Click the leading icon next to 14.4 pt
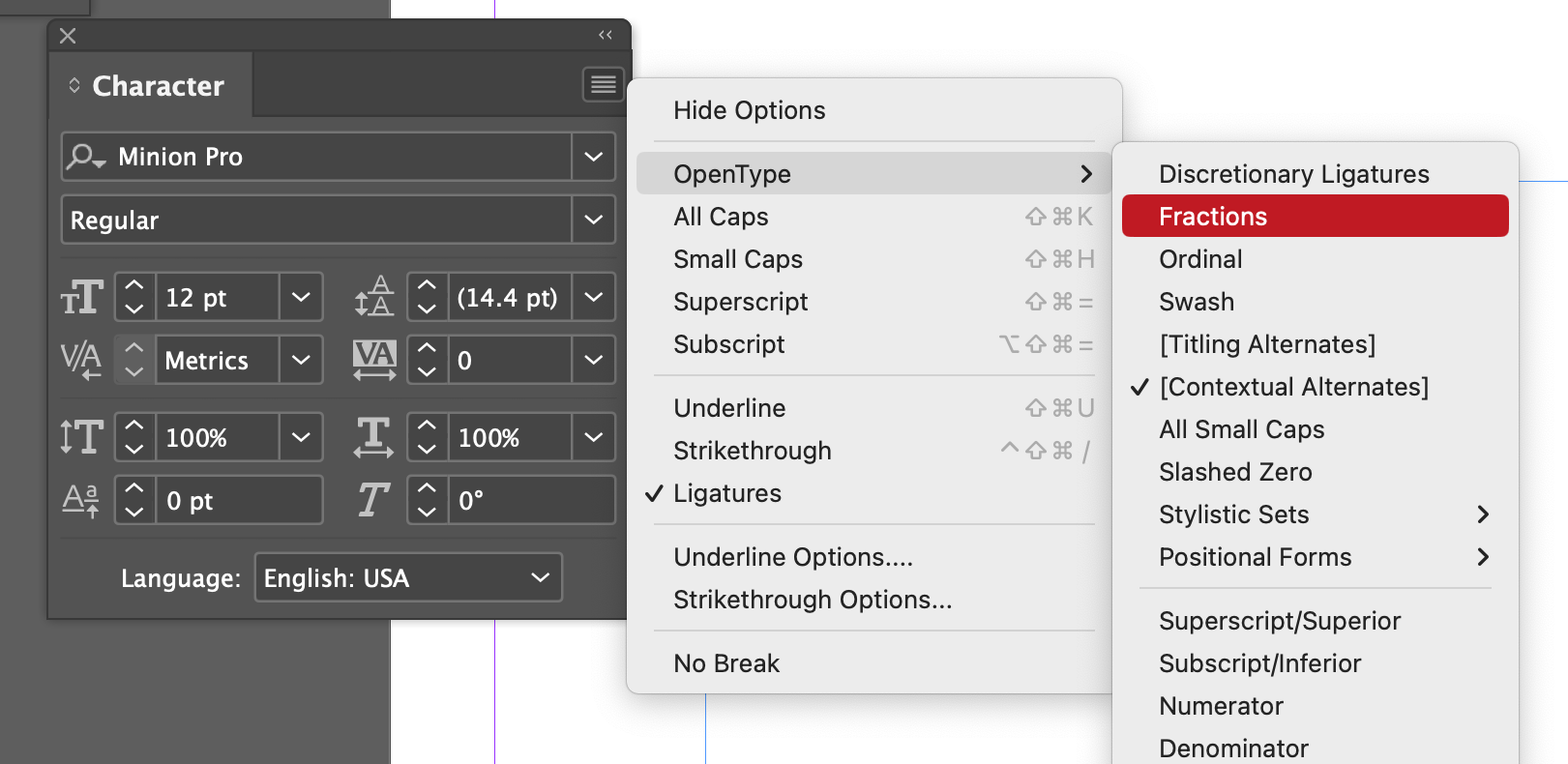The image size is (1568, 764). click(x=374, y=297)
